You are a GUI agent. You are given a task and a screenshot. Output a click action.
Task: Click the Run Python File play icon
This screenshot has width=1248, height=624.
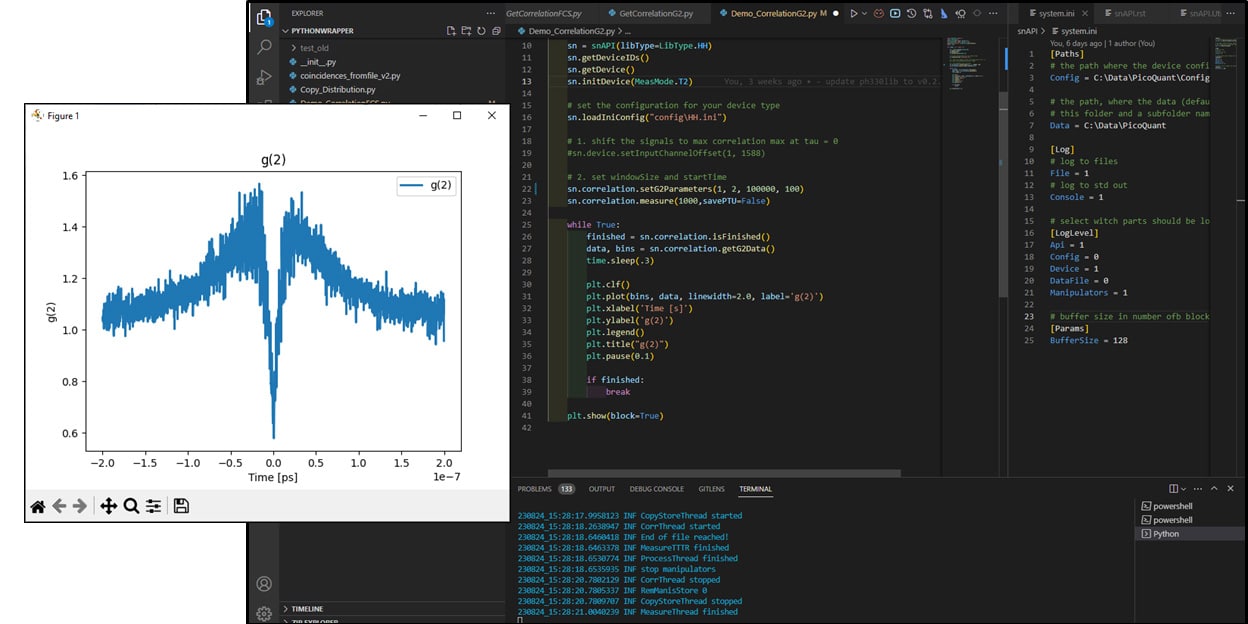tap(854, 13)
